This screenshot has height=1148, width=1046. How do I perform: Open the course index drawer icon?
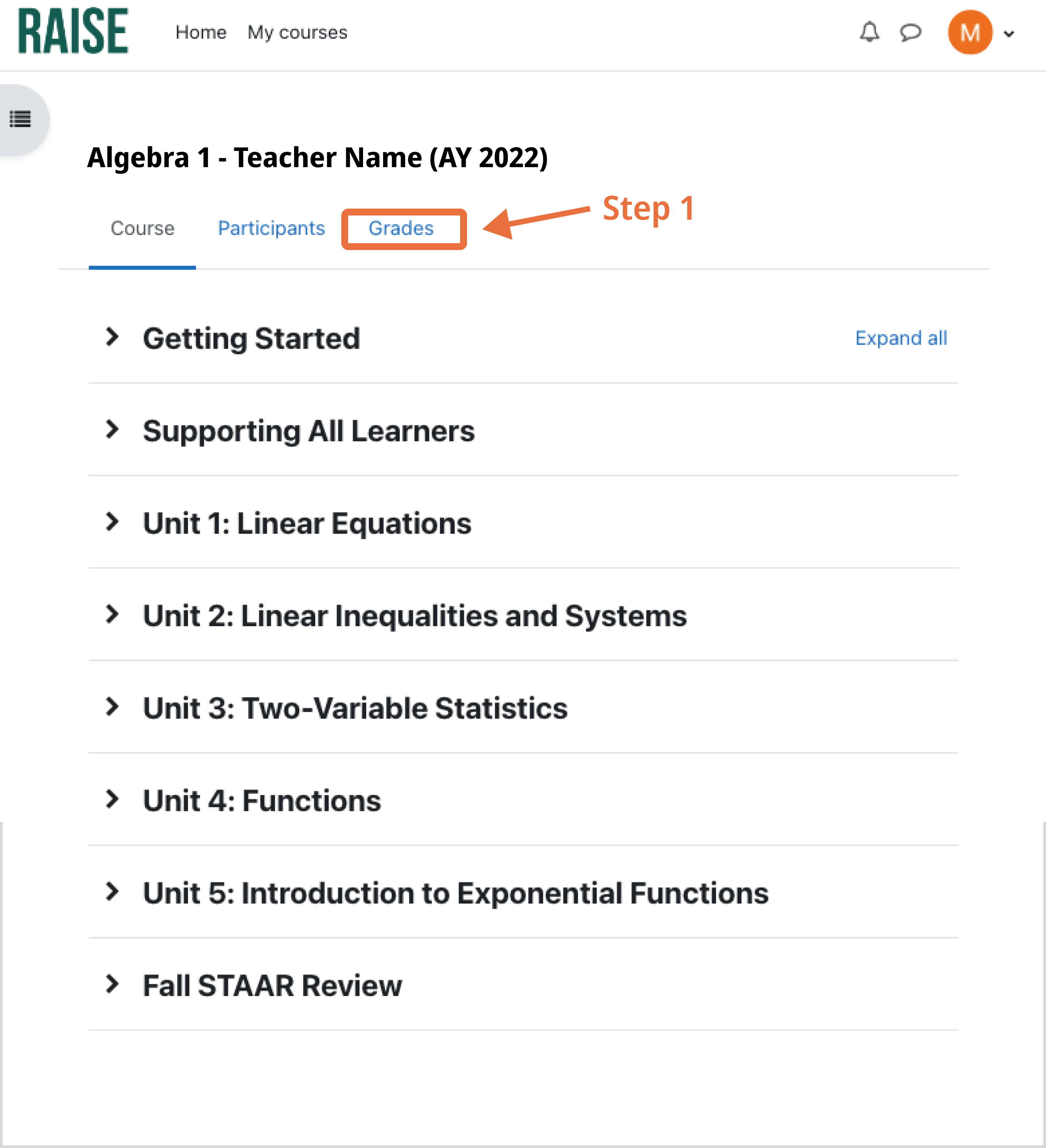(20, 119)
